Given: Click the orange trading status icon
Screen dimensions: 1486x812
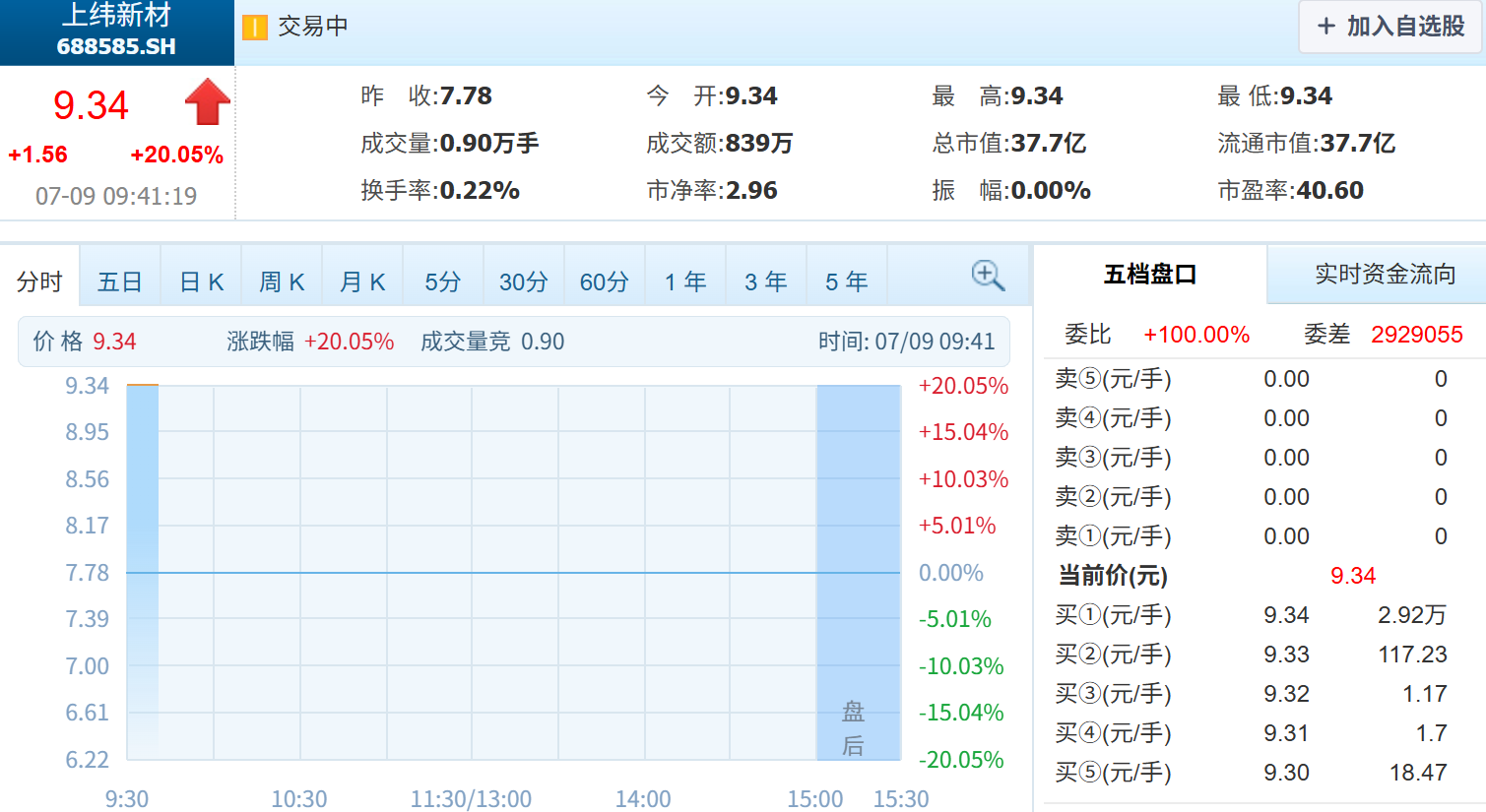Looking at the screenshot, I should (x=254, y=28).
